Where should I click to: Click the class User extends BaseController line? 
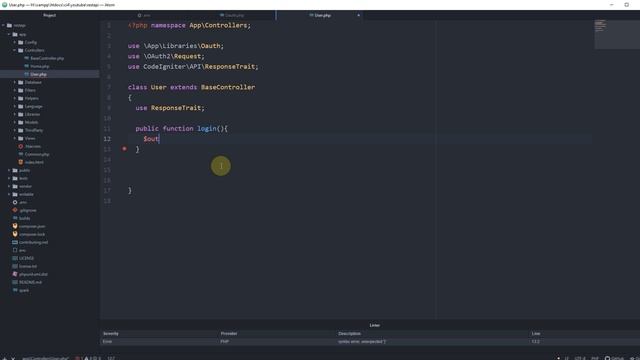[191, 87]
